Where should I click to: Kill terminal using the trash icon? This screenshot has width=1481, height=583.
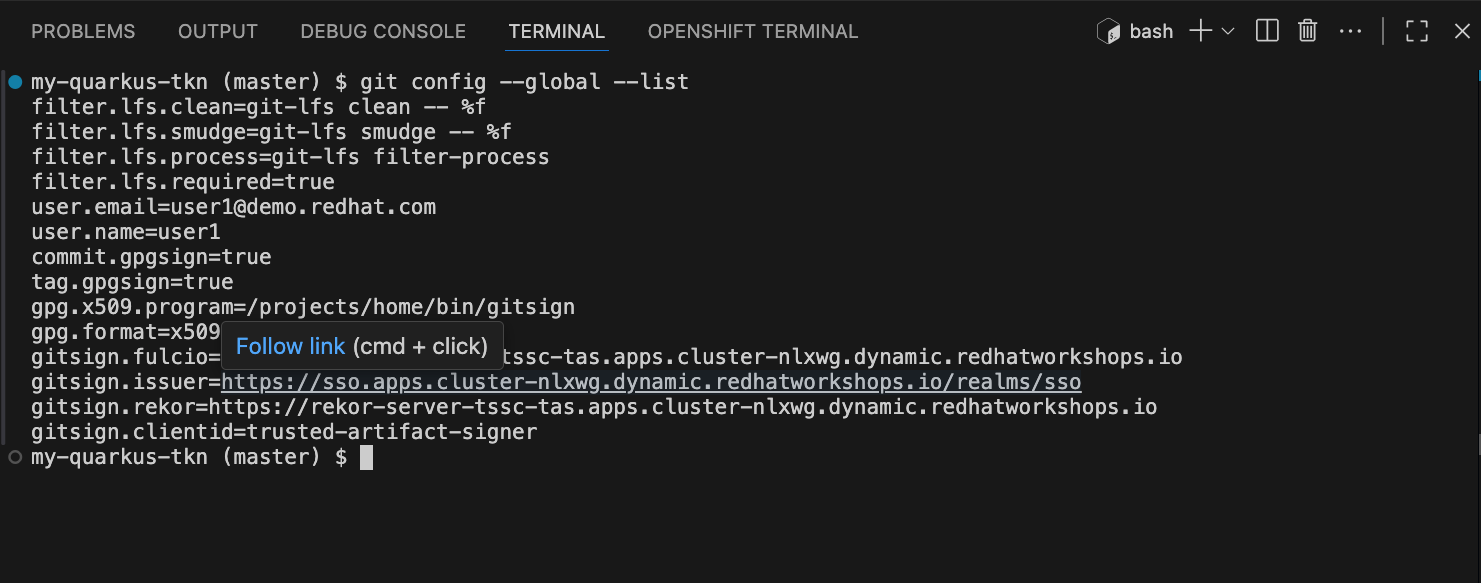coord(1307,31)
